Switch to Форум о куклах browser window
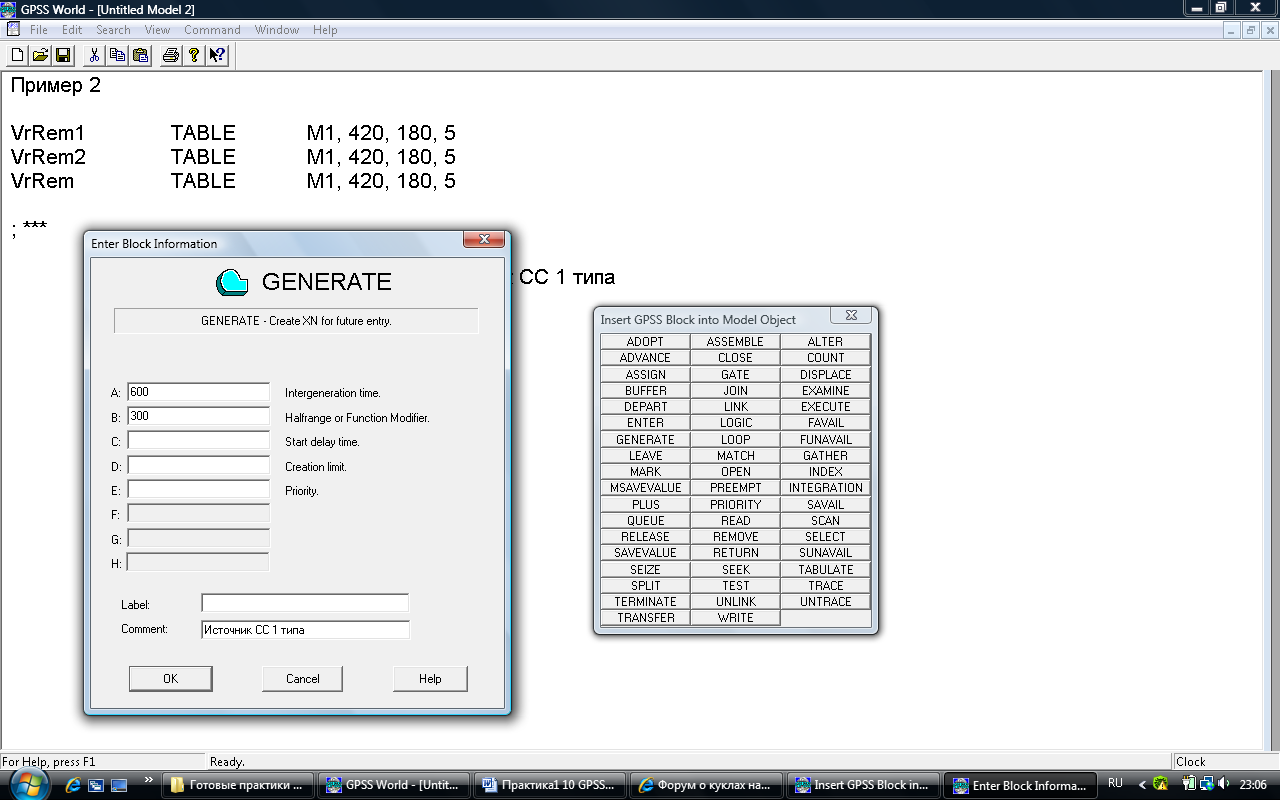Viewport: 1280px width, 800px height. [706, 785]
